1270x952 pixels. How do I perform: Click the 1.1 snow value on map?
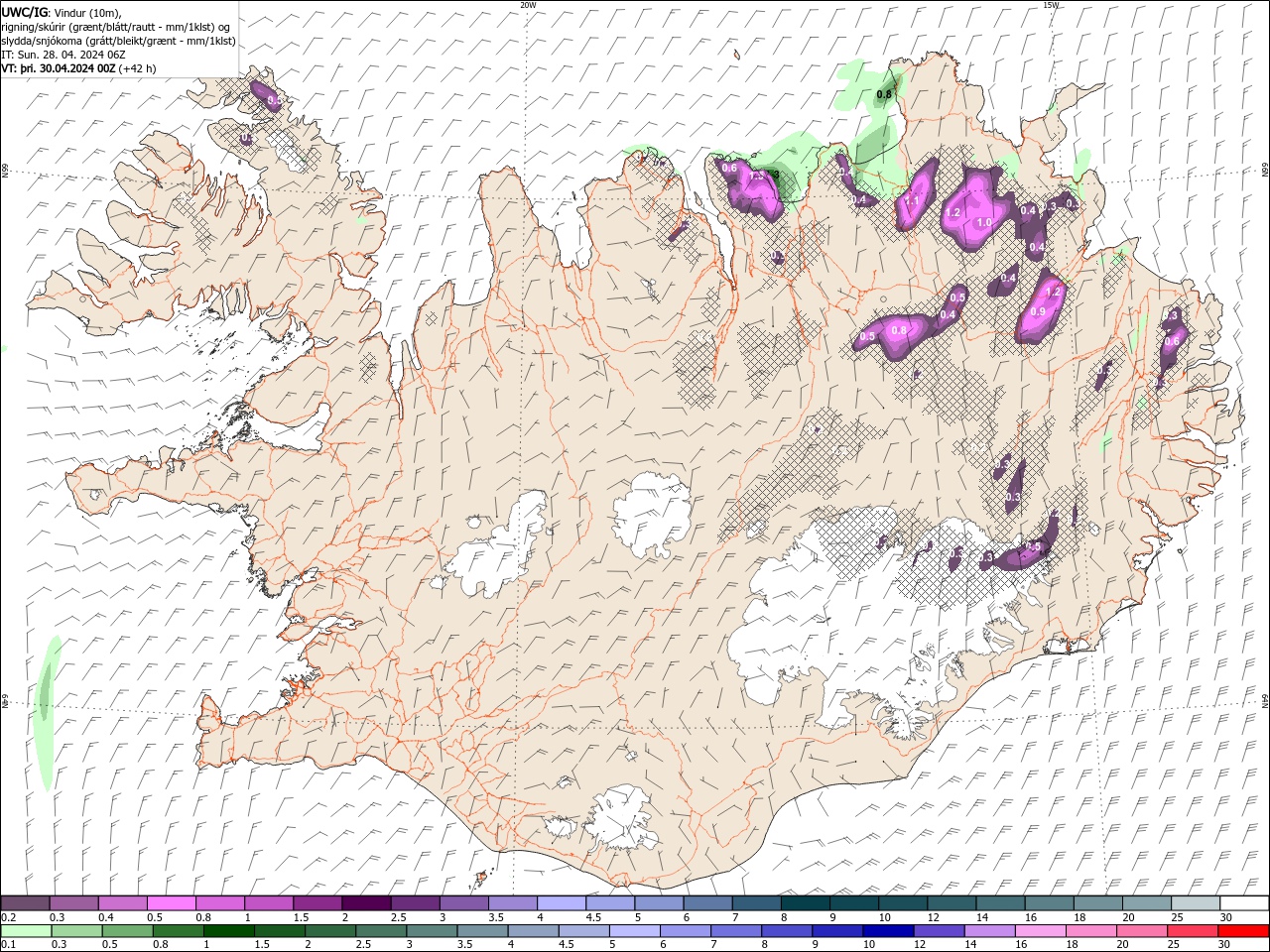tap(913, 200)
